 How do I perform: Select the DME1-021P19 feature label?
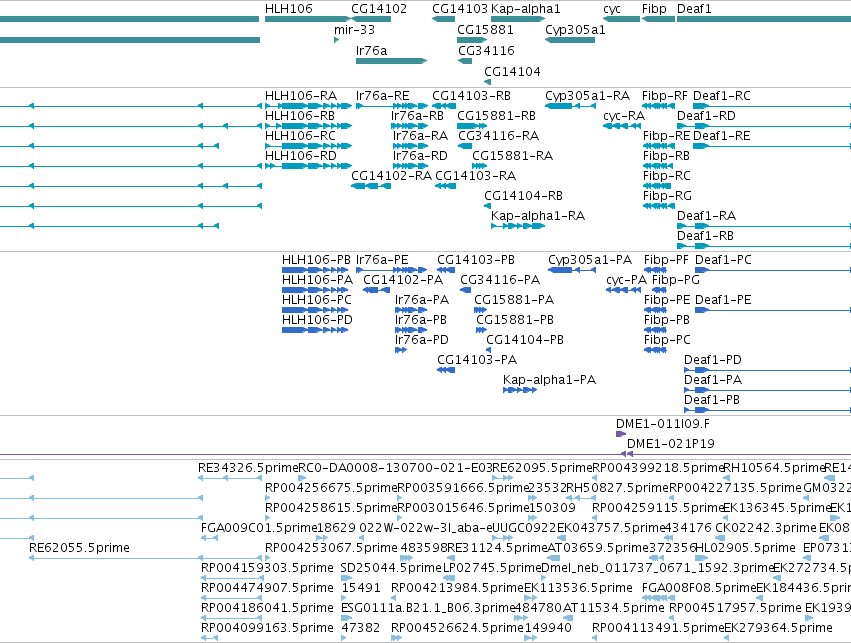(x=671, y=444)
